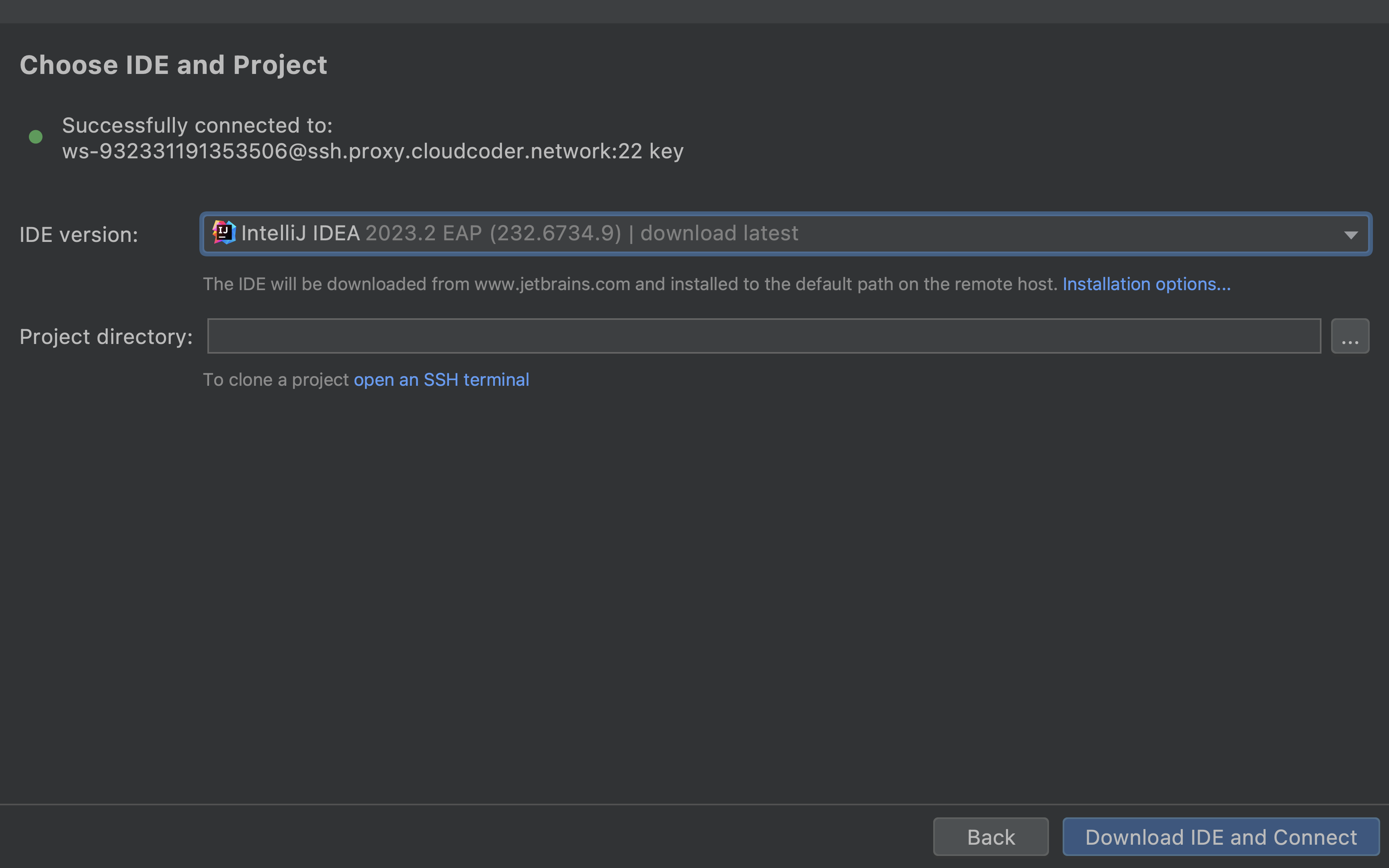1389x868 pixels.
Task: Click the Choose IDE and Project heading
Action: (x=173, y=64)
